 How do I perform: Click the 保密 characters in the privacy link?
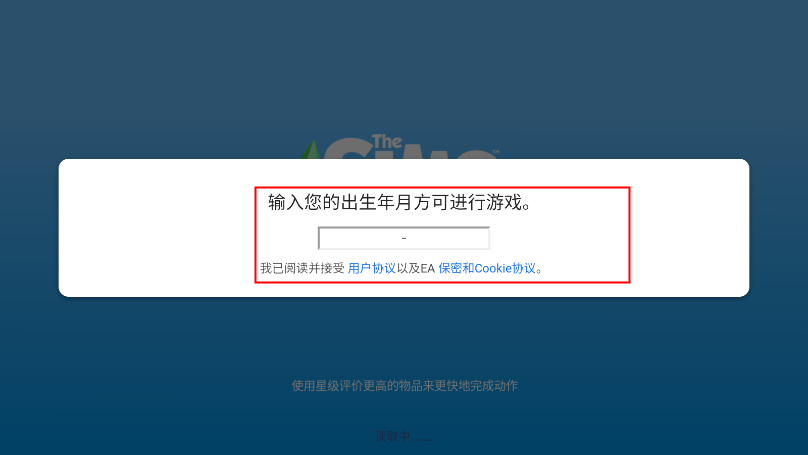[x=450, y=268]
